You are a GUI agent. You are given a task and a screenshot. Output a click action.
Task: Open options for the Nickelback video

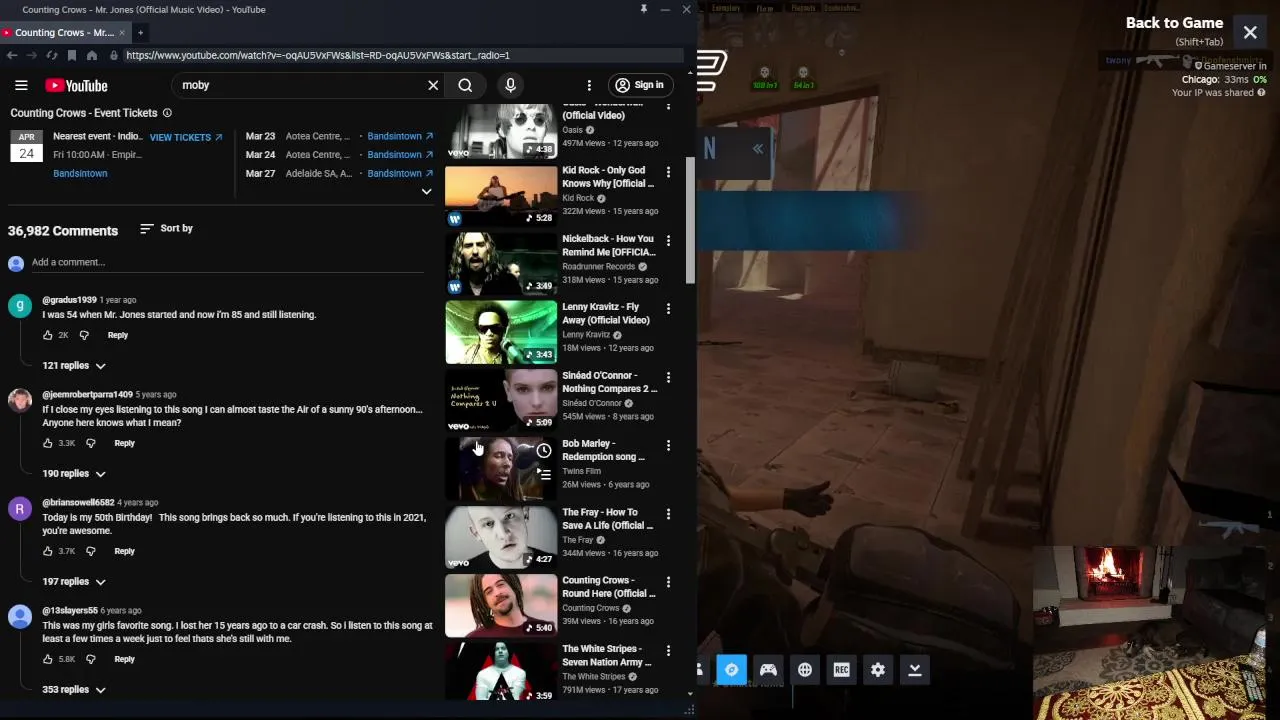click(x=668, y=241)
